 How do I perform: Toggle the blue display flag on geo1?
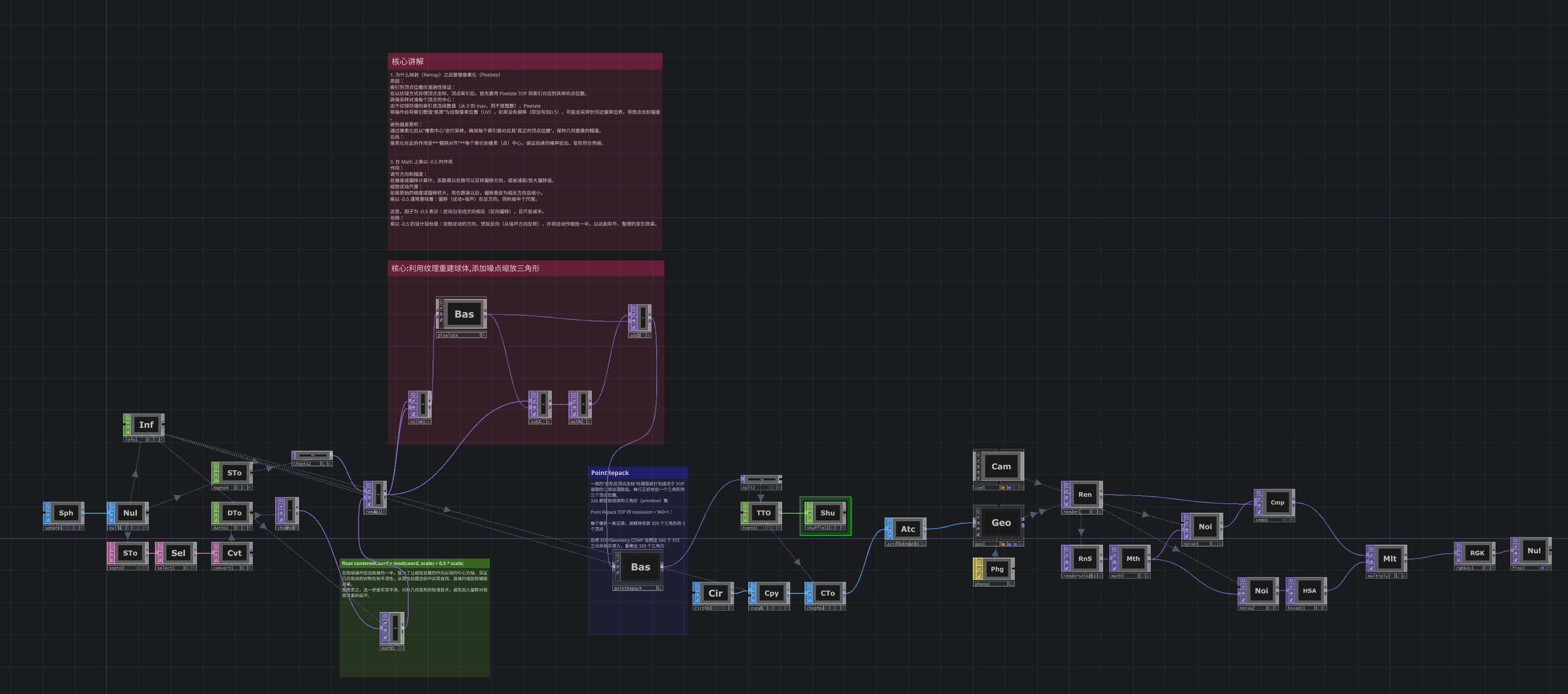1015,544
